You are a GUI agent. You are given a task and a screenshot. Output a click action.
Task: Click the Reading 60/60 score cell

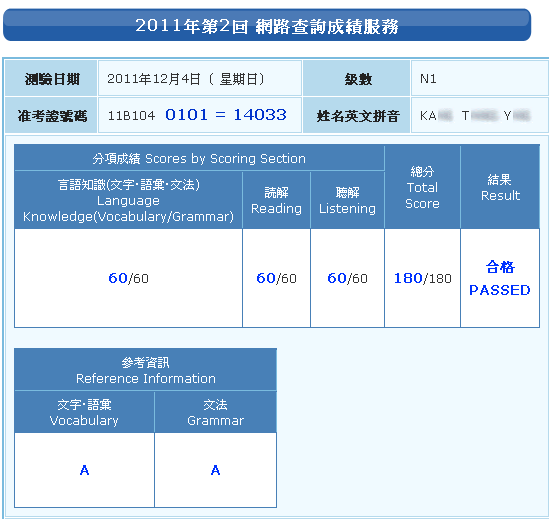(x=276, y=278)
